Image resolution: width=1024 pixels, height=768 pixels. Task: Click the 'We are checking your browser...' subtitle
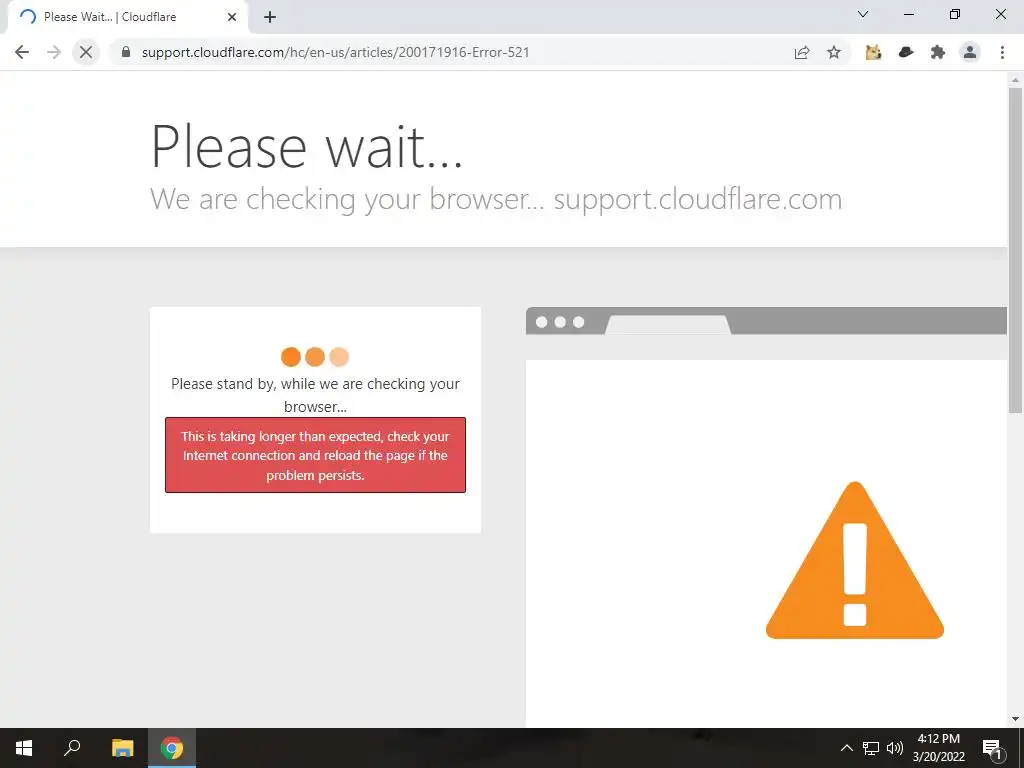click(x=496, y=199)
